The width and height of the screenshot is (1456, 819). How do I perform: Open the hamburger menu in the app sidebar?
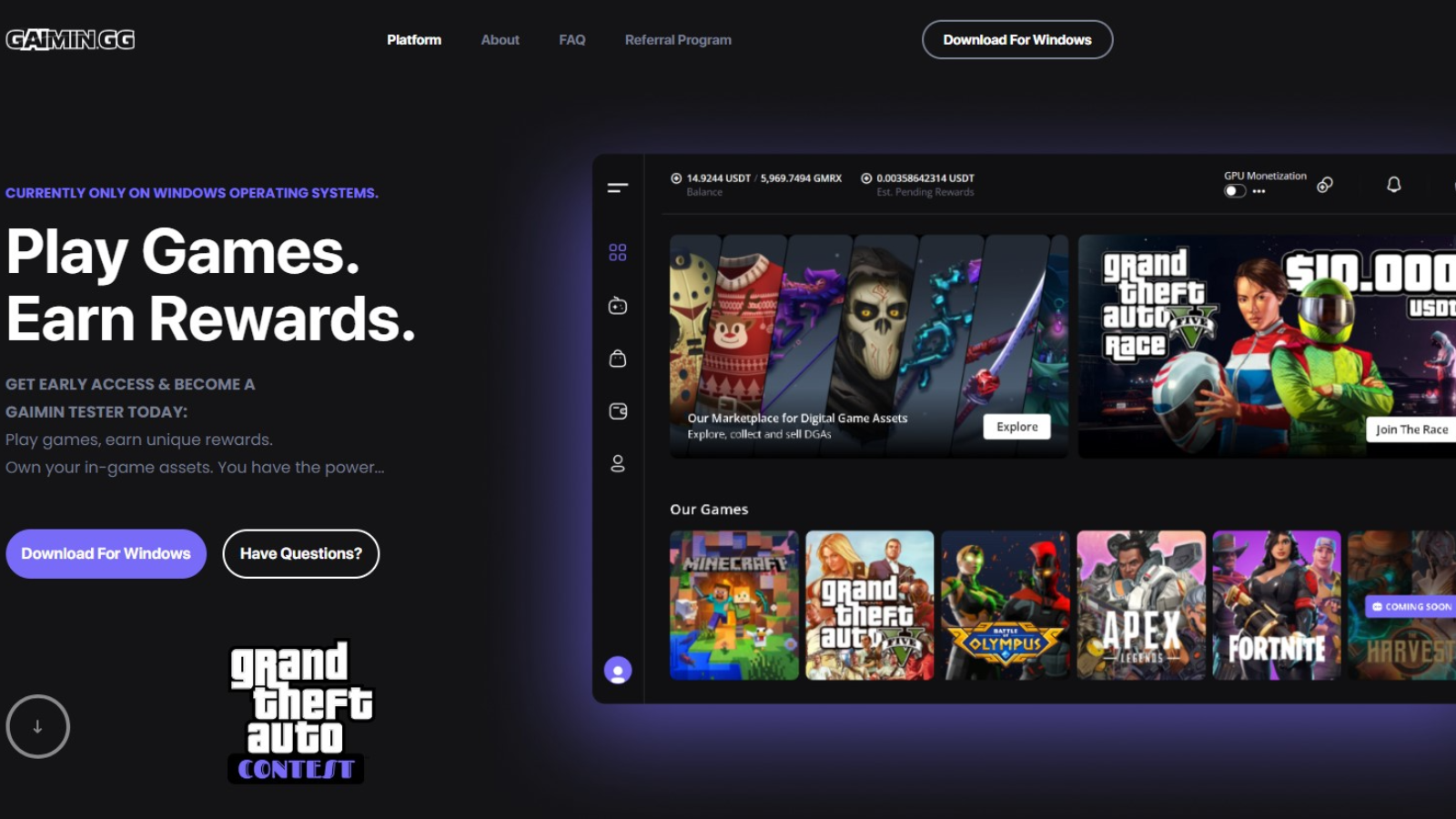coord(618,187)
